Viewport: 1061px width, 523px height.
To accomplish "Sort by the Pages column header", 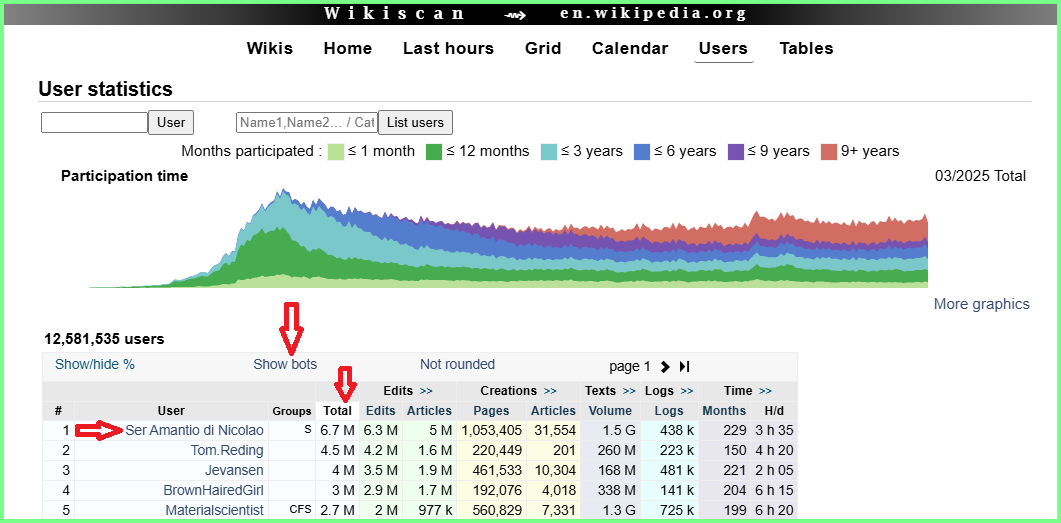I will [491, 411].
